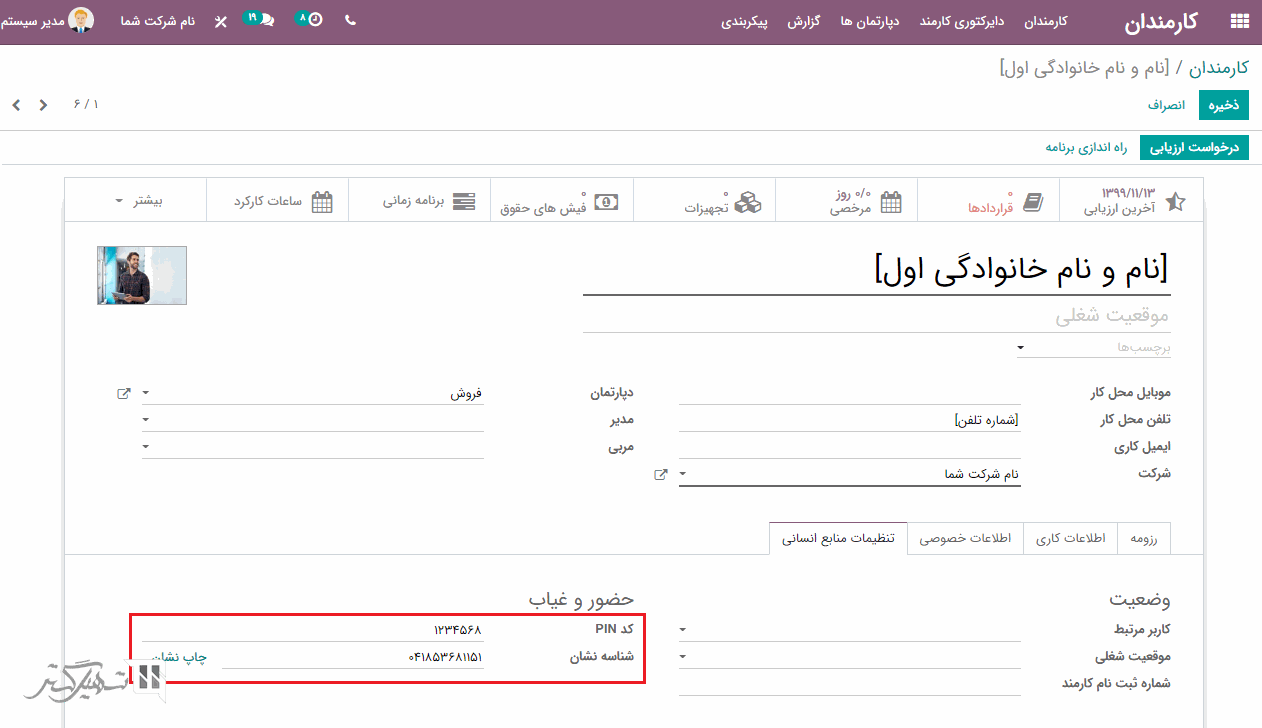Click the phone icon in top bar
Image resolution: width=1262 pixels, height=728 pixels.
pyautogui.click(x=350, y=20)
